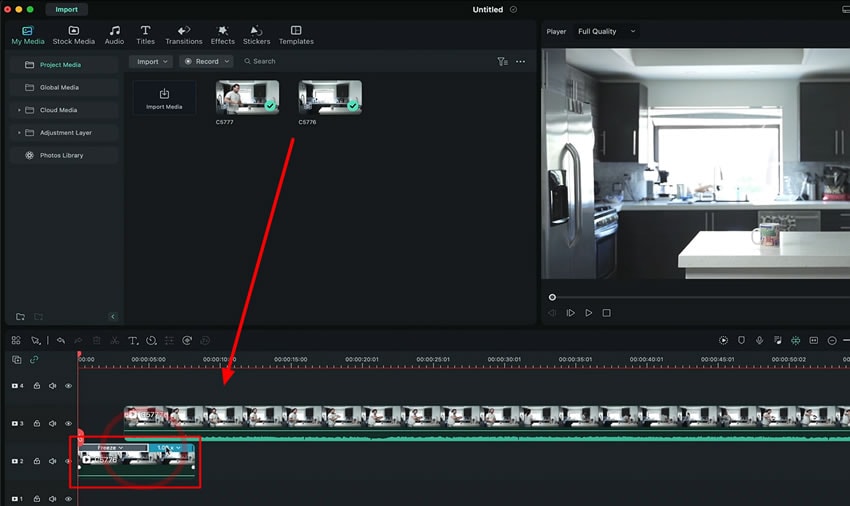Select Global Media in the sidebar
This screenshot has width=850, height=506.
63,87
